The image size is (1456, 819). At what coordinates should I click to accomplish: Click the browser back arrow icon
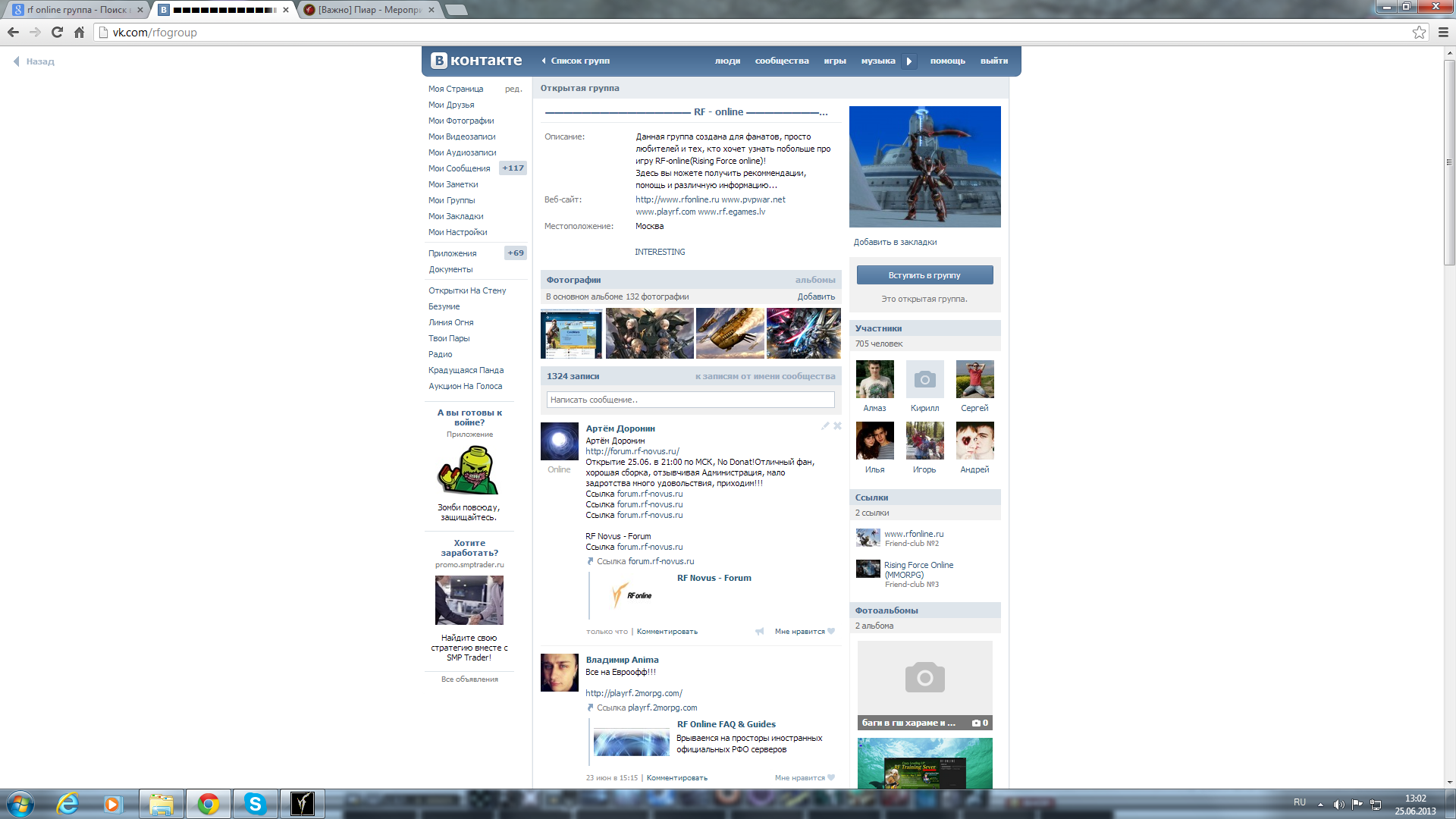(x=13, y=32)
